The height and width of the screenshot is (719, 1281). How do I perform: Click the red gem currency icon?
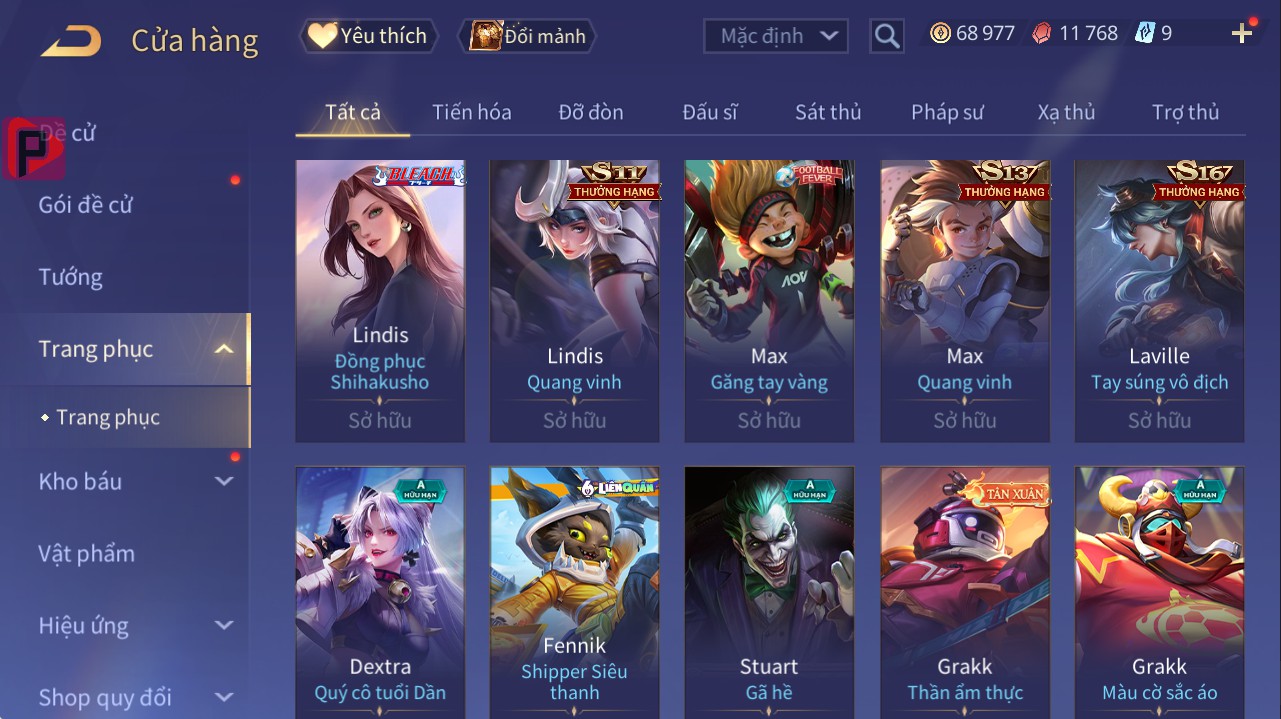[x=1042, y=34]
